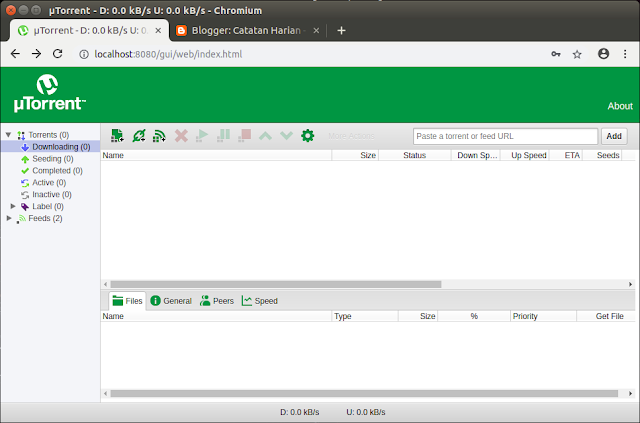Close the Blogger browser tab
640x423 pixels.
316,31
